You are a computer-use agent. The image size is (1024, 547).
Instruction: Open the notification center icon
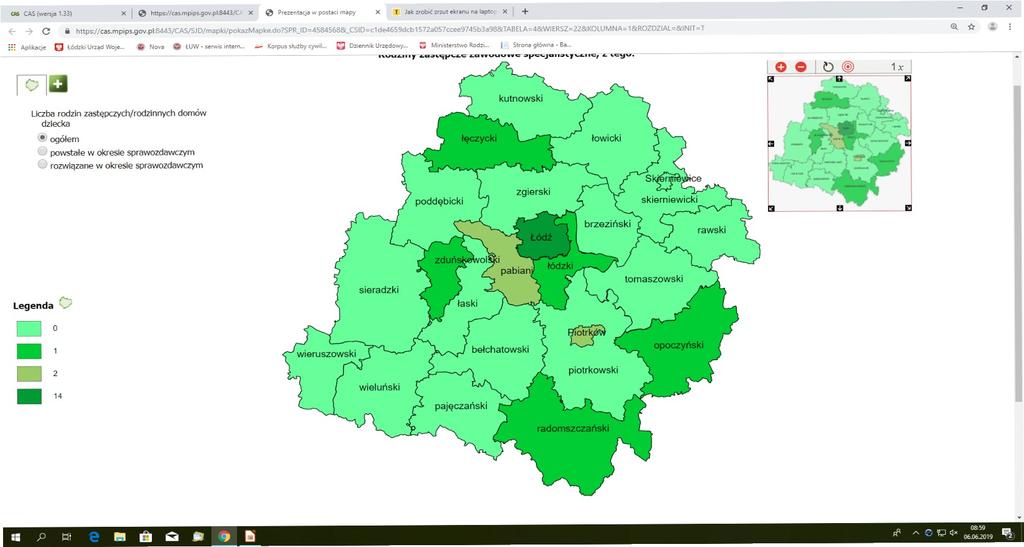pyautogui.click(x=1008, y=535)
